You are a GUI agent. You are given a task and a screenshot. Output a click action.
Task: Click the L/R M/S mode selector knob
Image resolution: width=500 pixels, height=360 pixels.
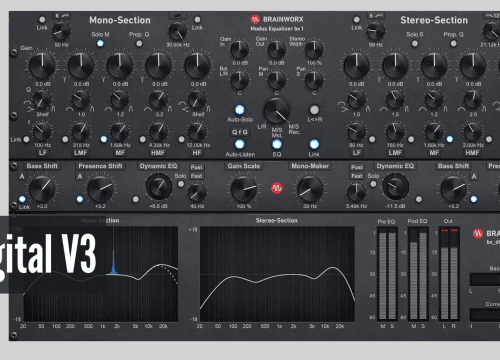pos(277,111)
